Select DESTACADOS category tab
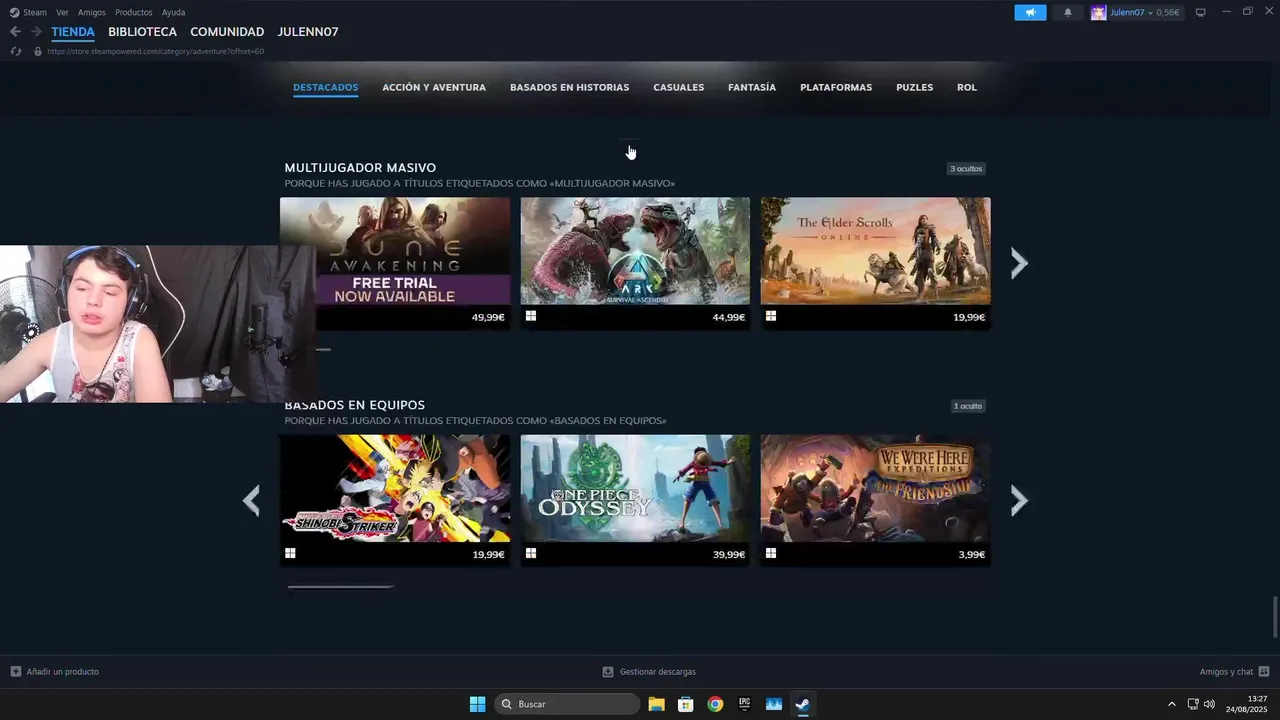 (x=325, y=87)
